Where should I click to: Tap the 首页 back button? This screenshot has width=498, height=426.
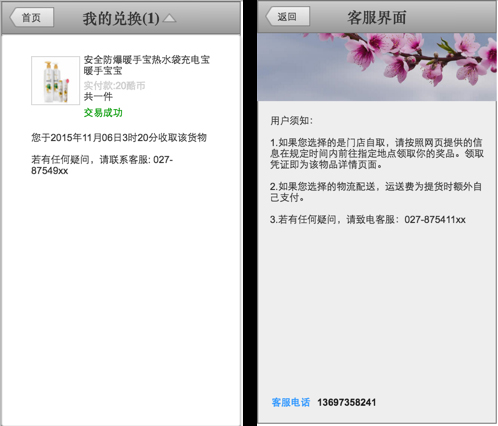tap(32, 17)
